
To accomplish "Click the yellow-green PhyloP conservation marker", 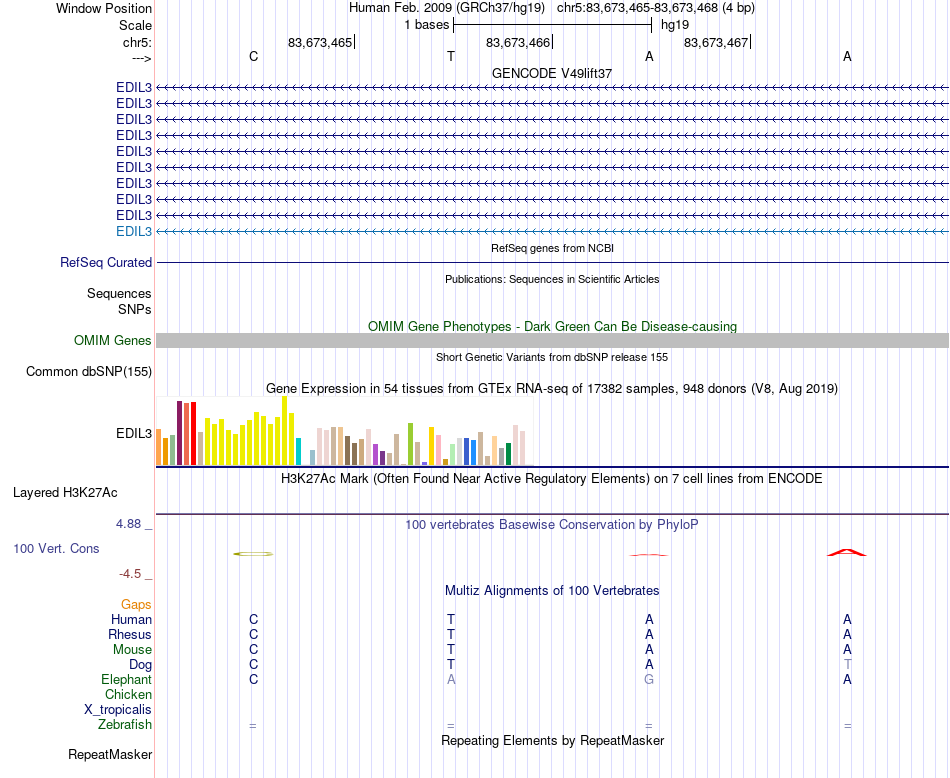I will [x=253, y=554].
